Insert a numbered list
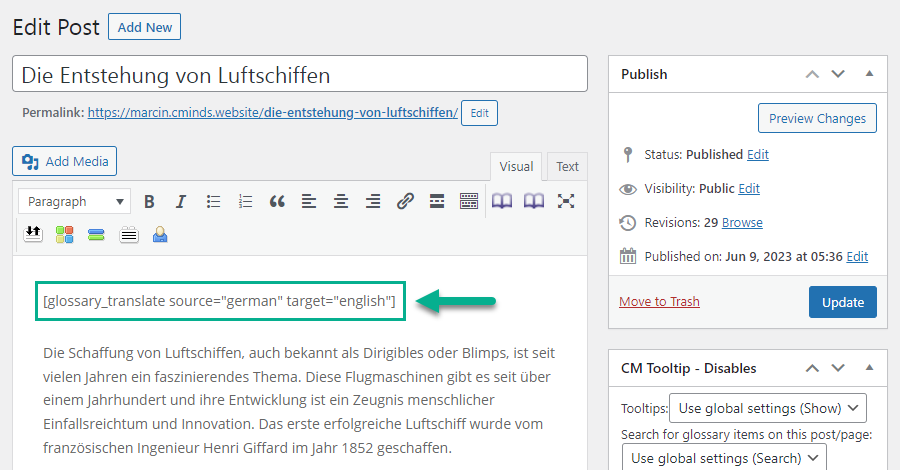 point(245,201)
